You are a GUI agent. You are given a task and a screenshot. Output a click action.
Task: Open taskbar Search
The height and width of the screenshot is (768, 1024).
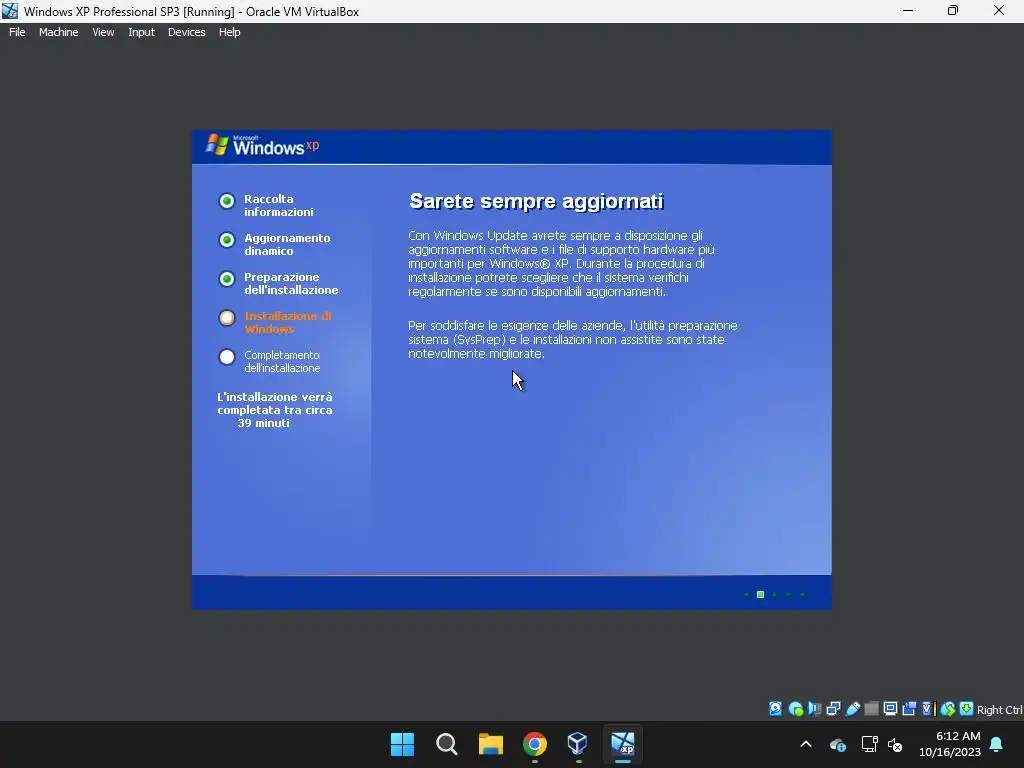click(447, 744)
